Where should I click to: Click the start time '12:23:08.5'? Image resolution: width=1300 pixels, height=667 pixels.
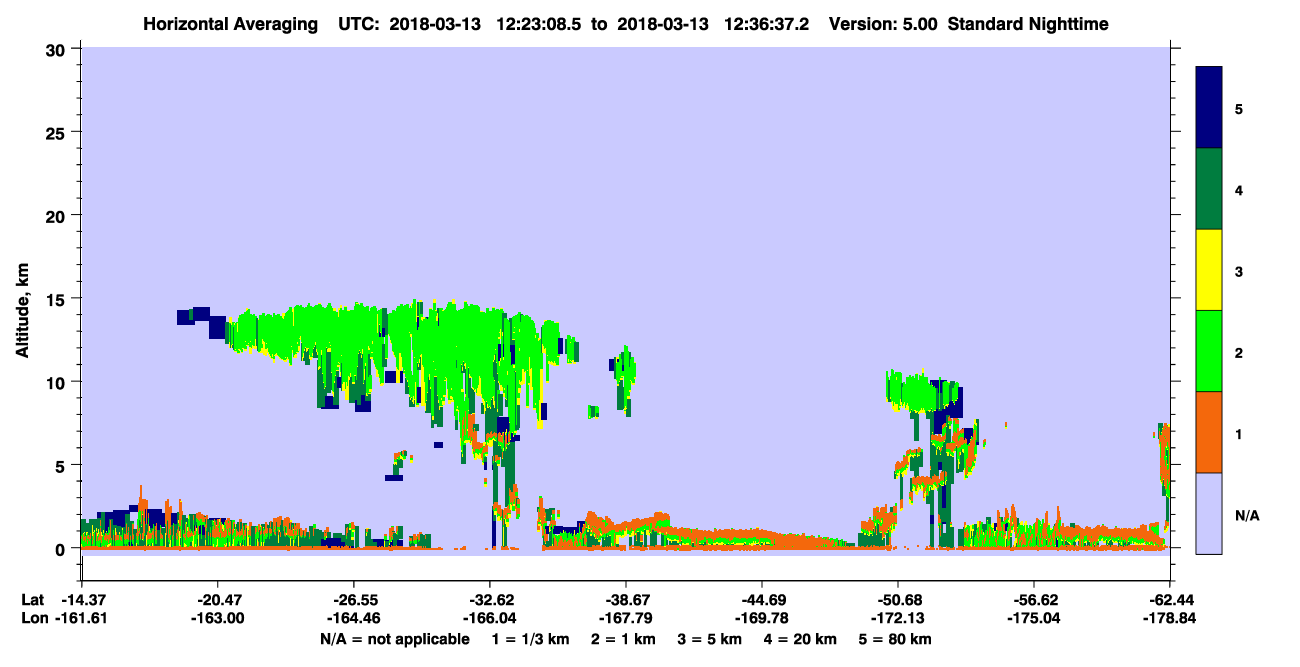point(539,23)
